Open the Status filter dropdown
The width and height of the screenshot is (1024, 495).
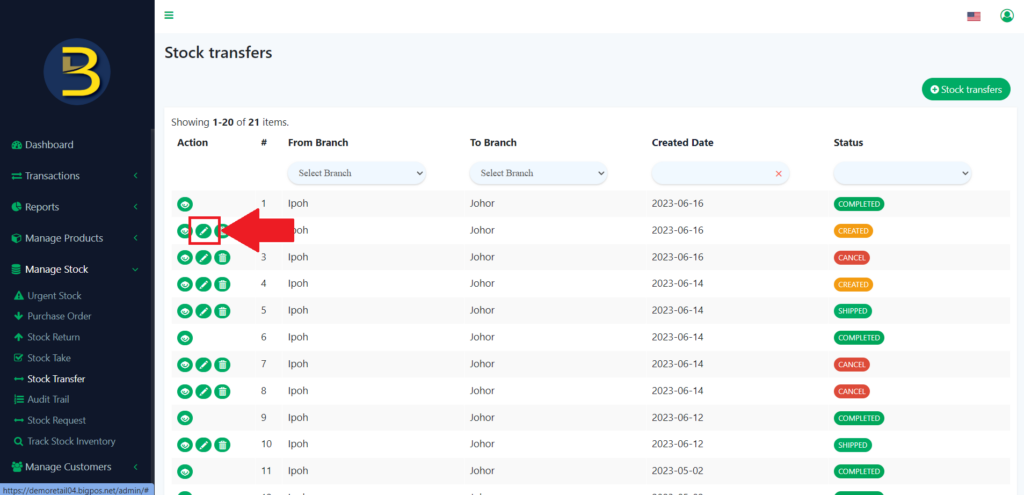tap(903, 173)
